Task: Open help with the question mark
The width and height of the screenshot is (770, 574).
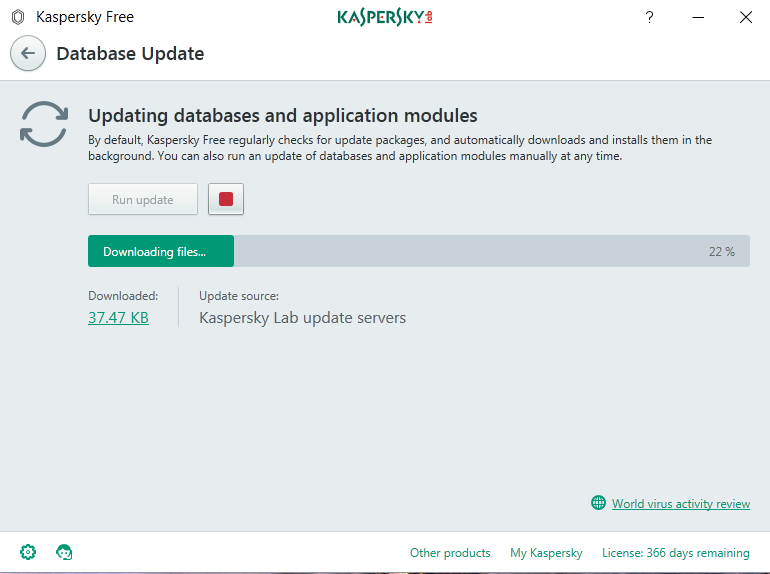Action: [649, 17]
